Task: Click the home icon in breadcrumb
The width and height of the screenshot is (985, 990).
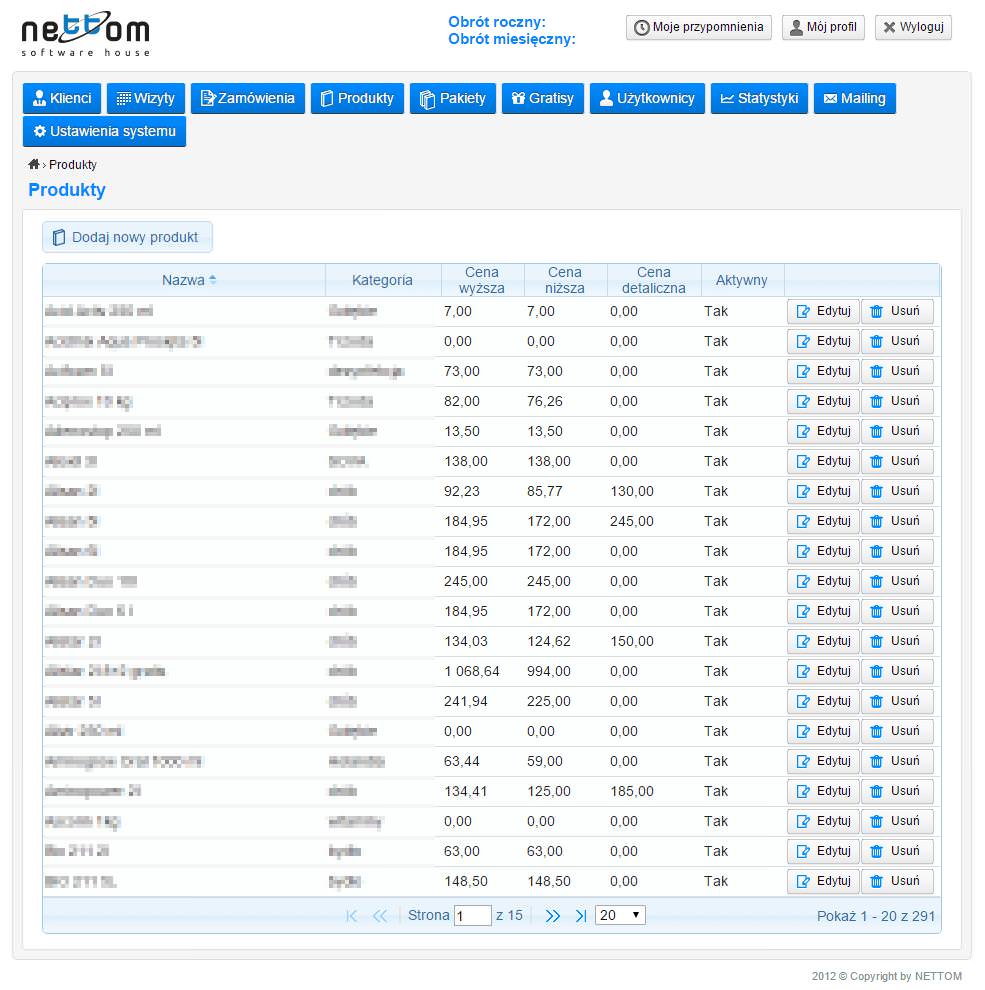Action: (x=34, y=164)
